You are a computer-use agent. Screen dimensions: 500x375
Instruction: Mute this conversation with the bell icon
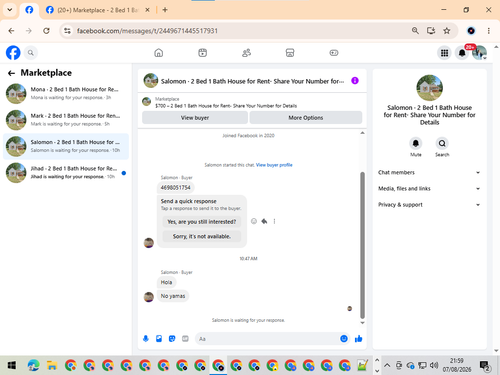click(x=416, y=143)
